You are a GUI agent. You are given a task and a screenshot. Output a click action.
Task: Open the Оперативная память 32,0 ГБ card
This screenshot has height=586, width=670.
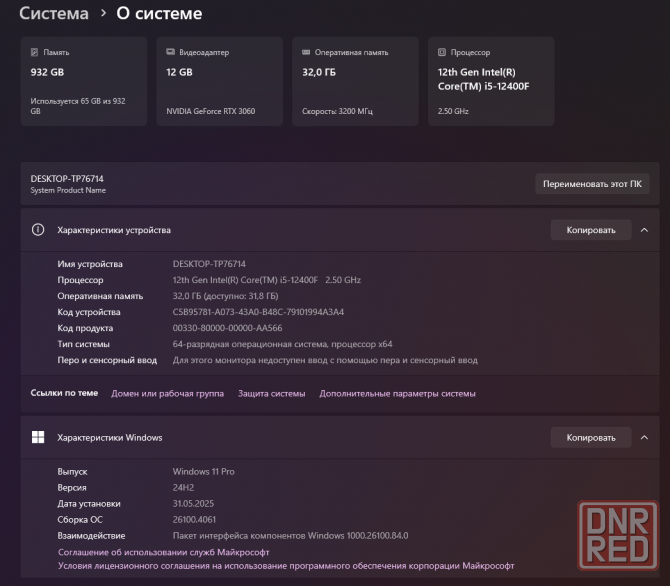tap(355, 81)
